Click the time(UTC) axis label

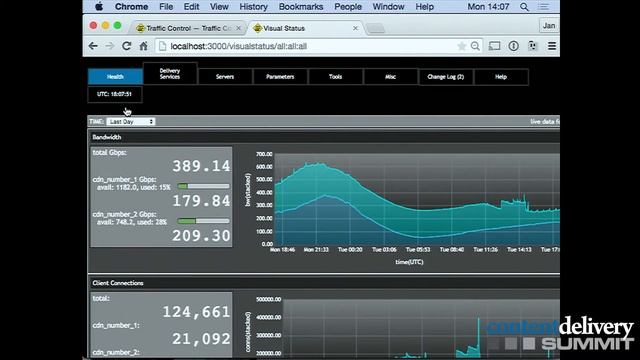point(409,262)
